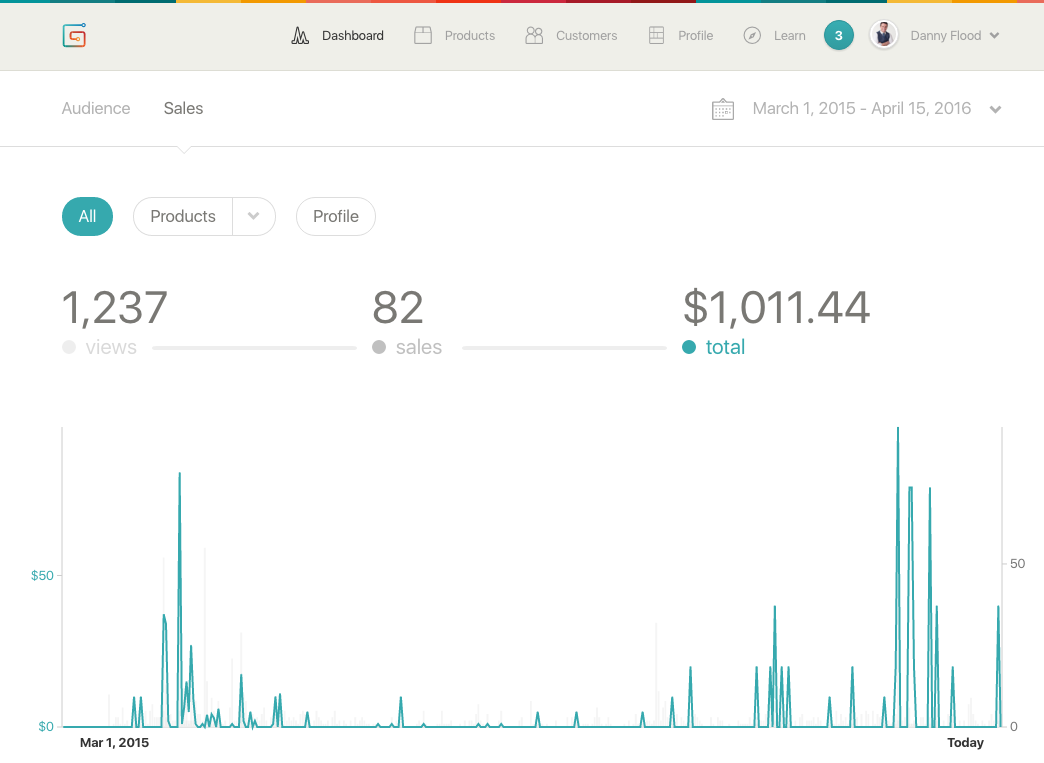
Task: Click the Dashboard chart icon
Action: (300, 36)
